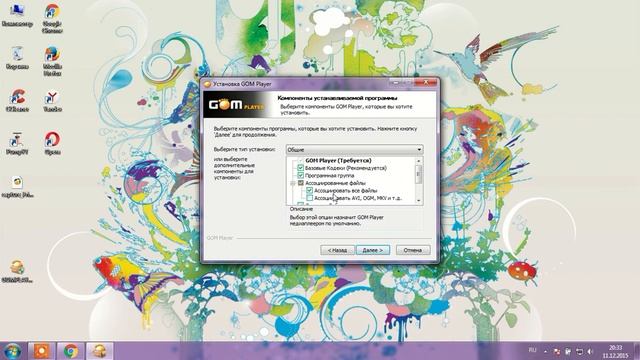Screen dimensions: 640x360
Task: Open the installation type dropdown
Action: 354,149
